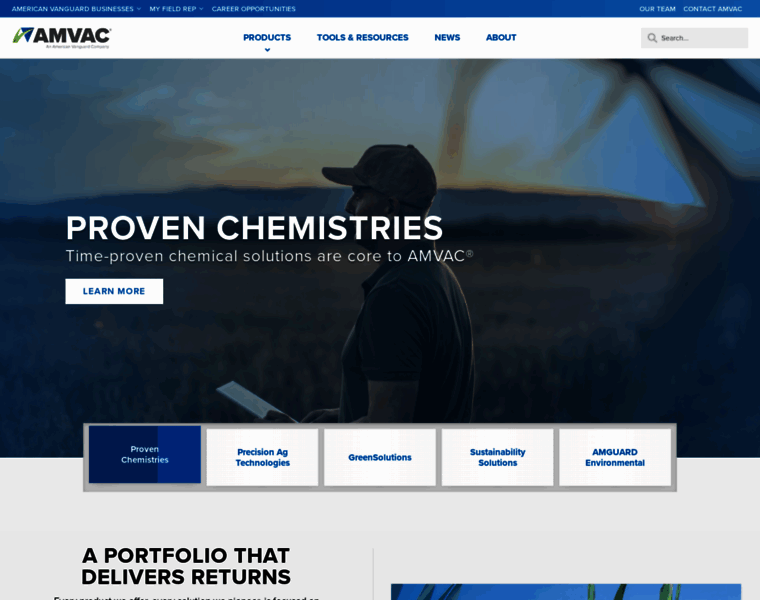This screenshot has height=600, width=760.
Task: Click the crop image thumbnail at bottom
Action: pyautogui.click(x=566, y=592)
